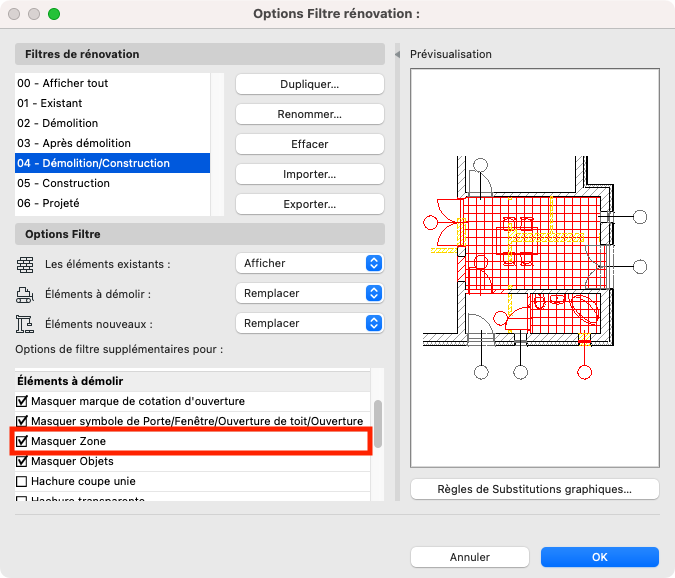675x578 pixels.
Task: Uncheck Masquer marque de cotation d'ouverture
Action: [x=22, y=401]
